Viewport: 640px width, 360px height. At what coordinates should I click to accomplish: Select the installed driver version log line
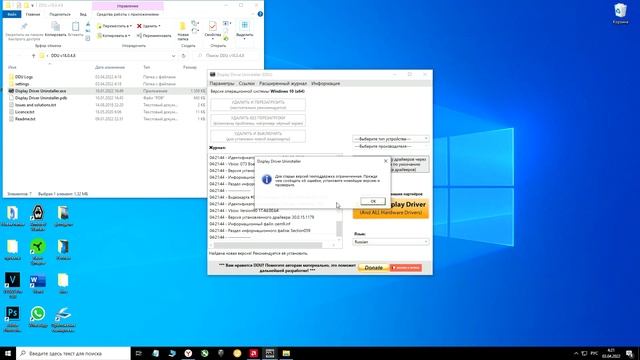[262, 217]
